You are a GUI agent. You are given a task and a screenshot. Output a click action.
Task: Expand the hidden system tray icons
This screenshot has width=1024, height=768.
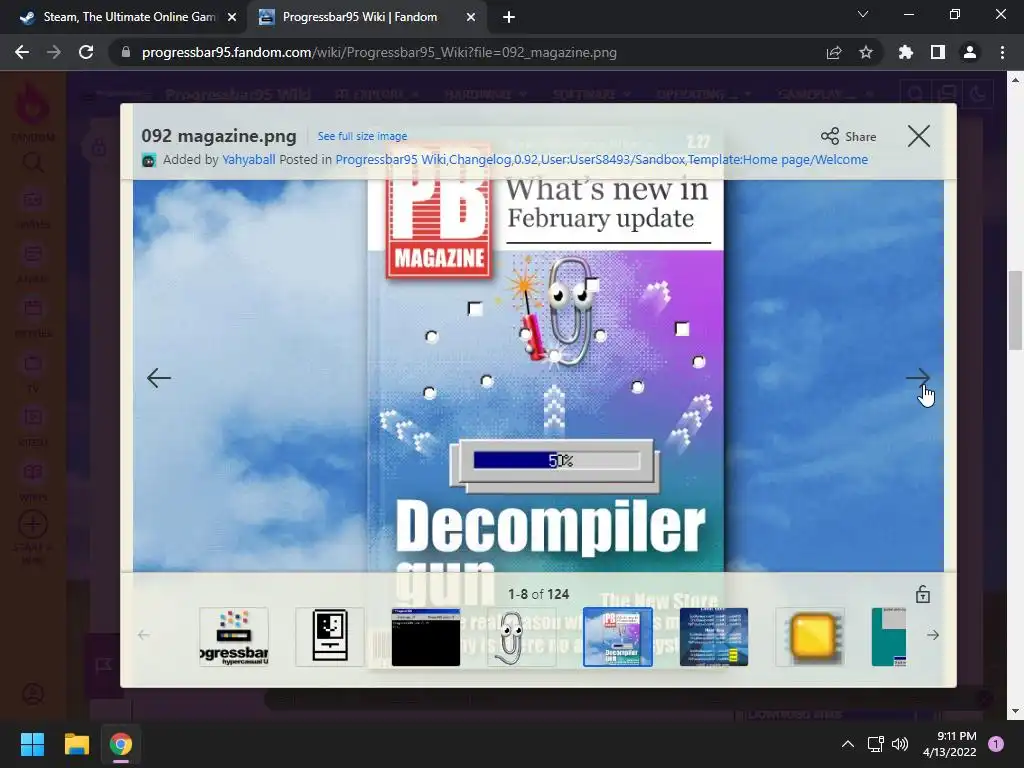(848, 744)
